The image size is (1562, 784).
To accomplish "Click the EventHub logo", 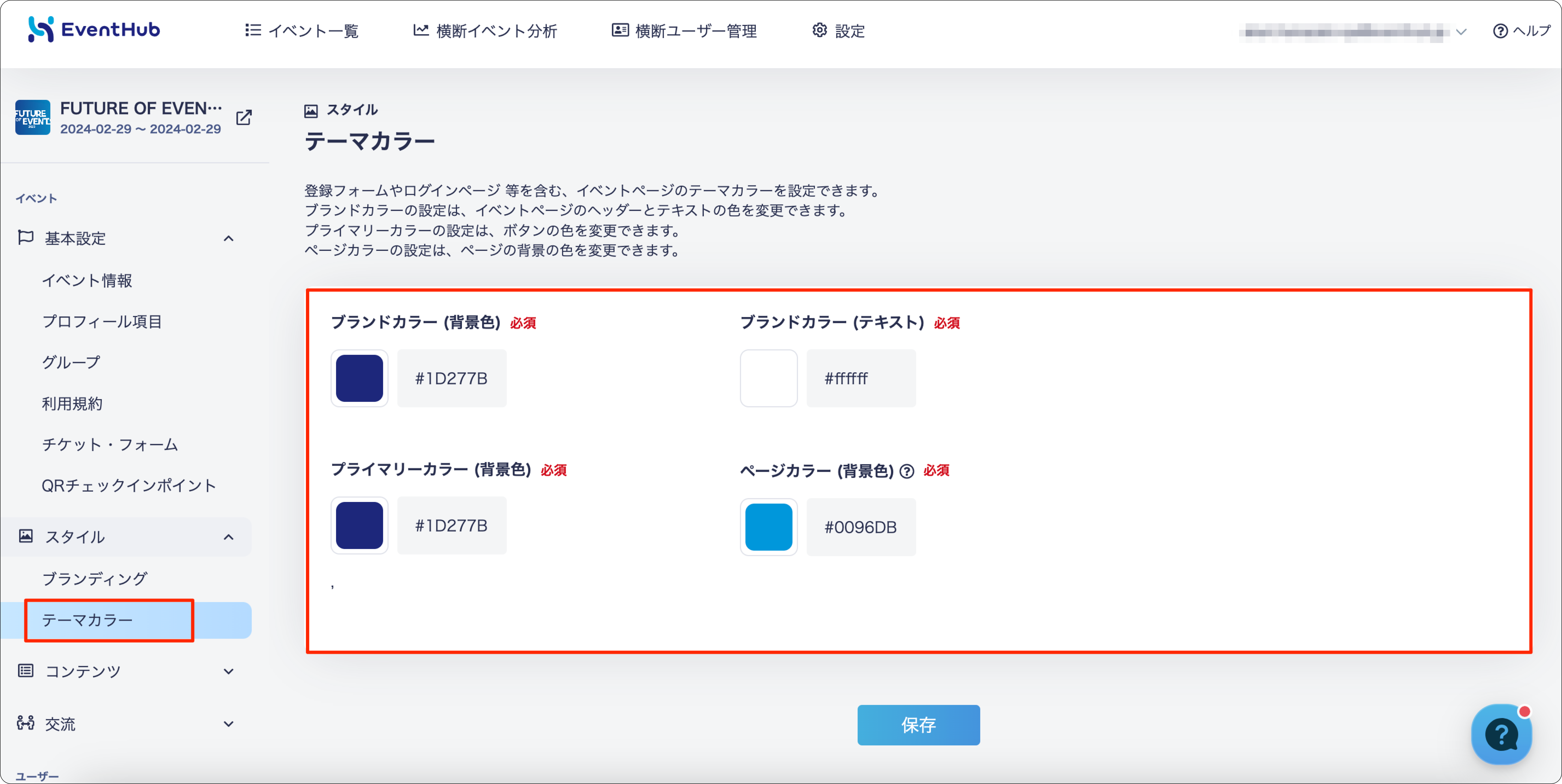I will pos(94,29).
